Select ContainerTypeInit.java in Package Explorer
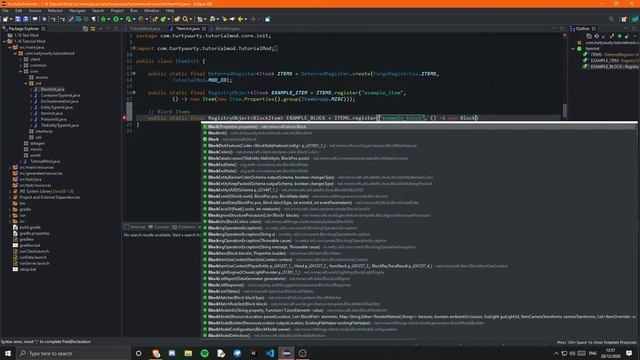 tap(60, 95)
